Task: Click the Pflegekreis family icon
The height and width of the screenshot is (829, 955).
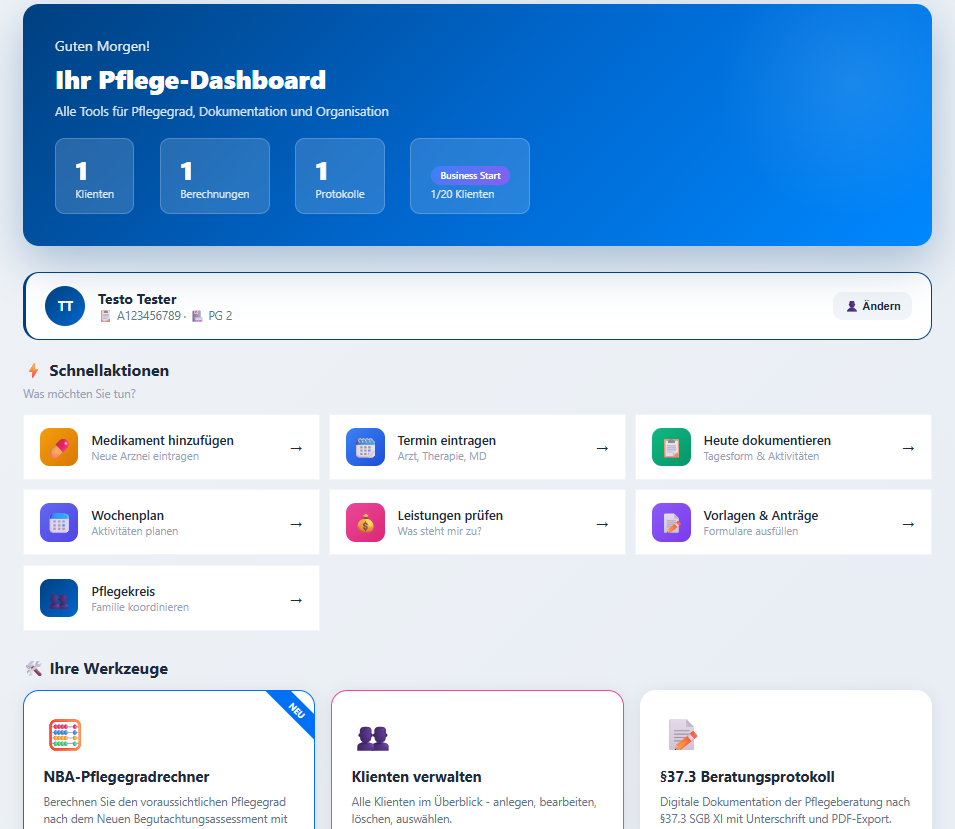Action: pos(59,598)
